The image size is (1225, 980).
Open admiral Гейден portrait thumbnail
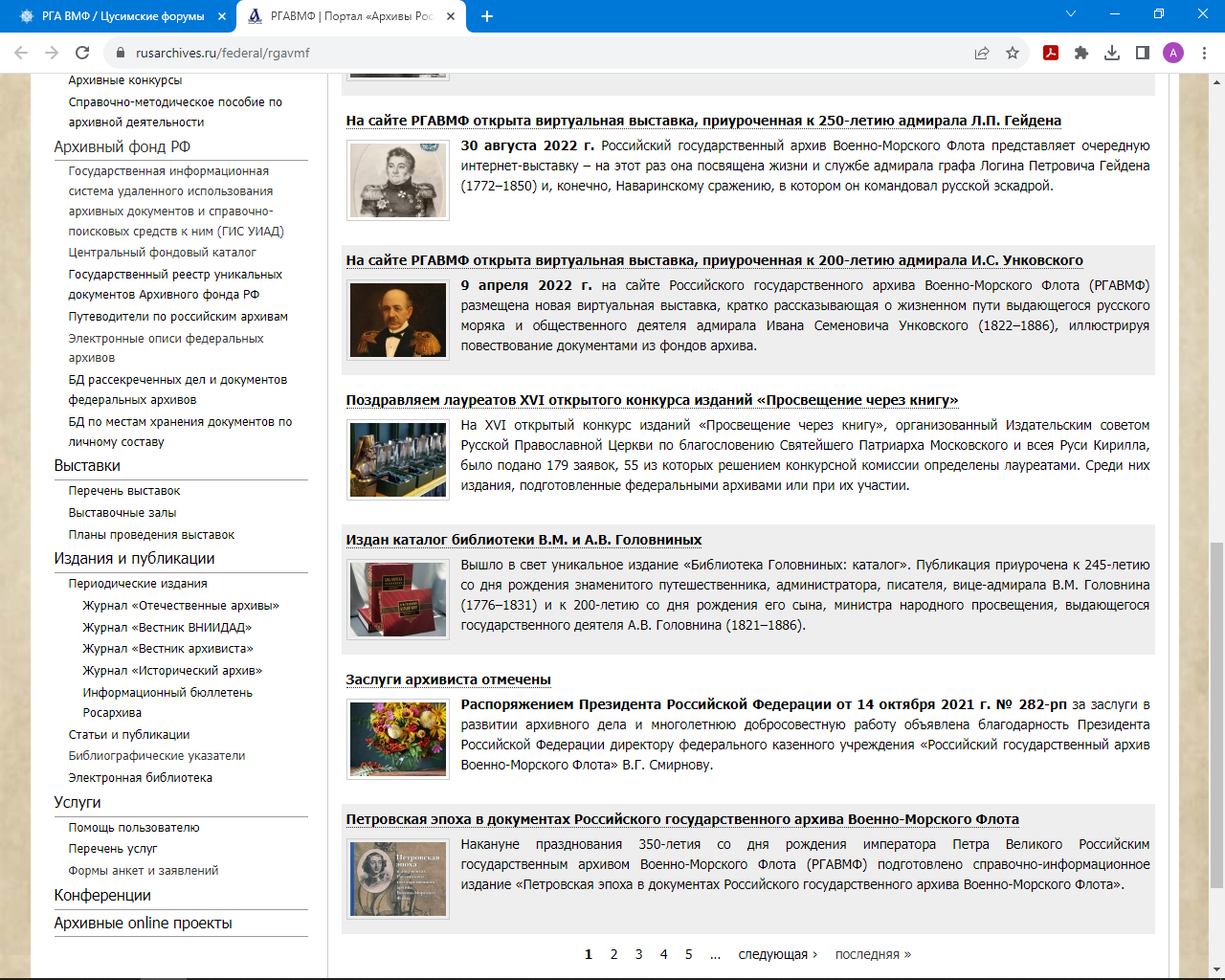coord(398,181)
